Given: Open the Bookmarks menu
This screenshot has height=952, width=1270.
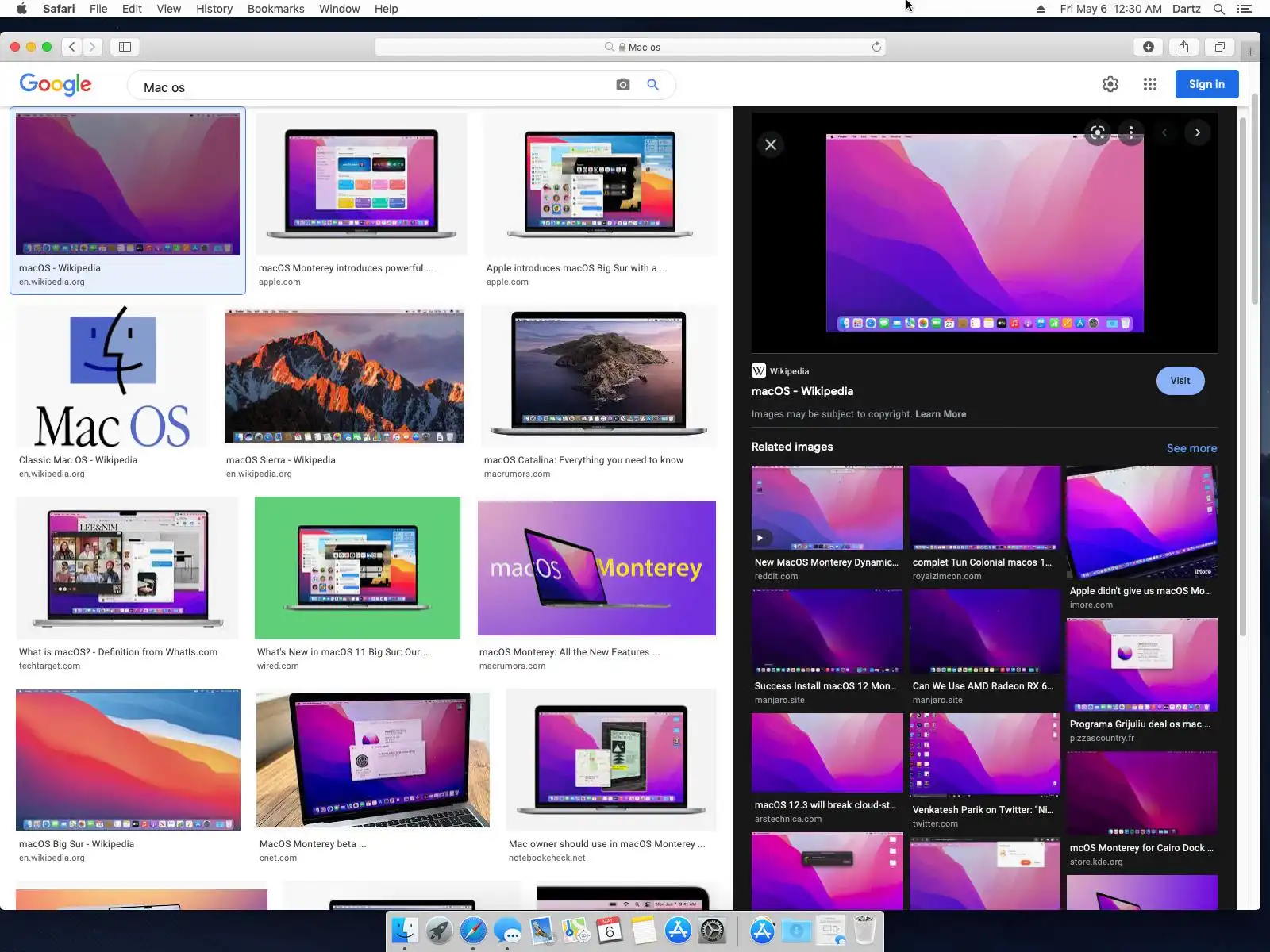Looking at the screenshot, I should pyautogui.click(x=275, y=9).
